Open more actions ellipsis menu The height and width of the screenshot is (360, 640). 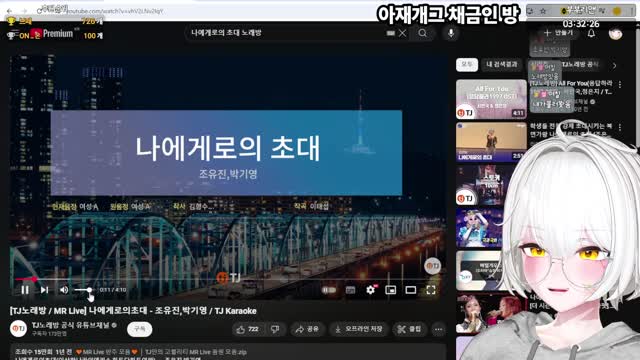[x=438, y=329]
